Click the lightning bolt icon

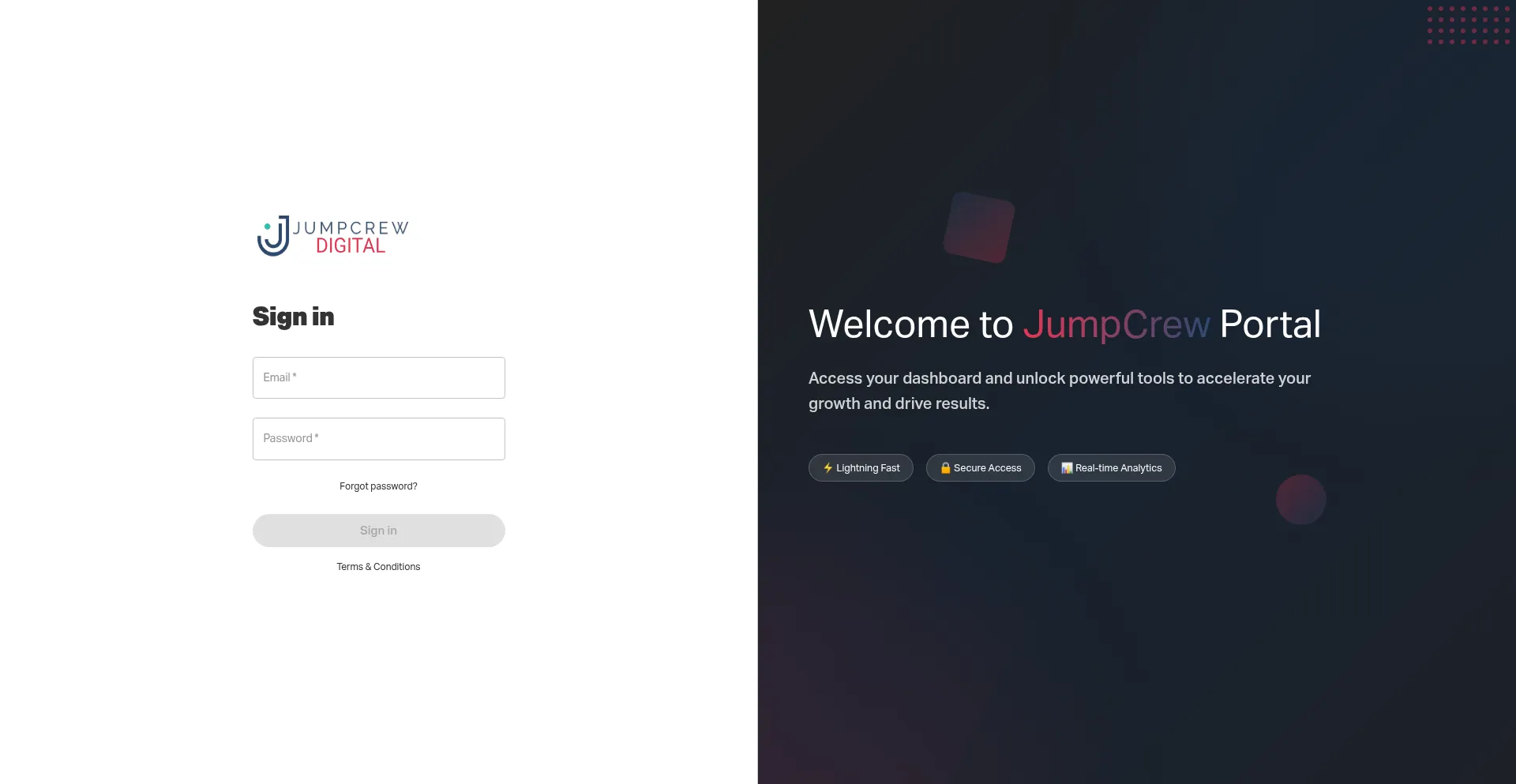point(828,468)
